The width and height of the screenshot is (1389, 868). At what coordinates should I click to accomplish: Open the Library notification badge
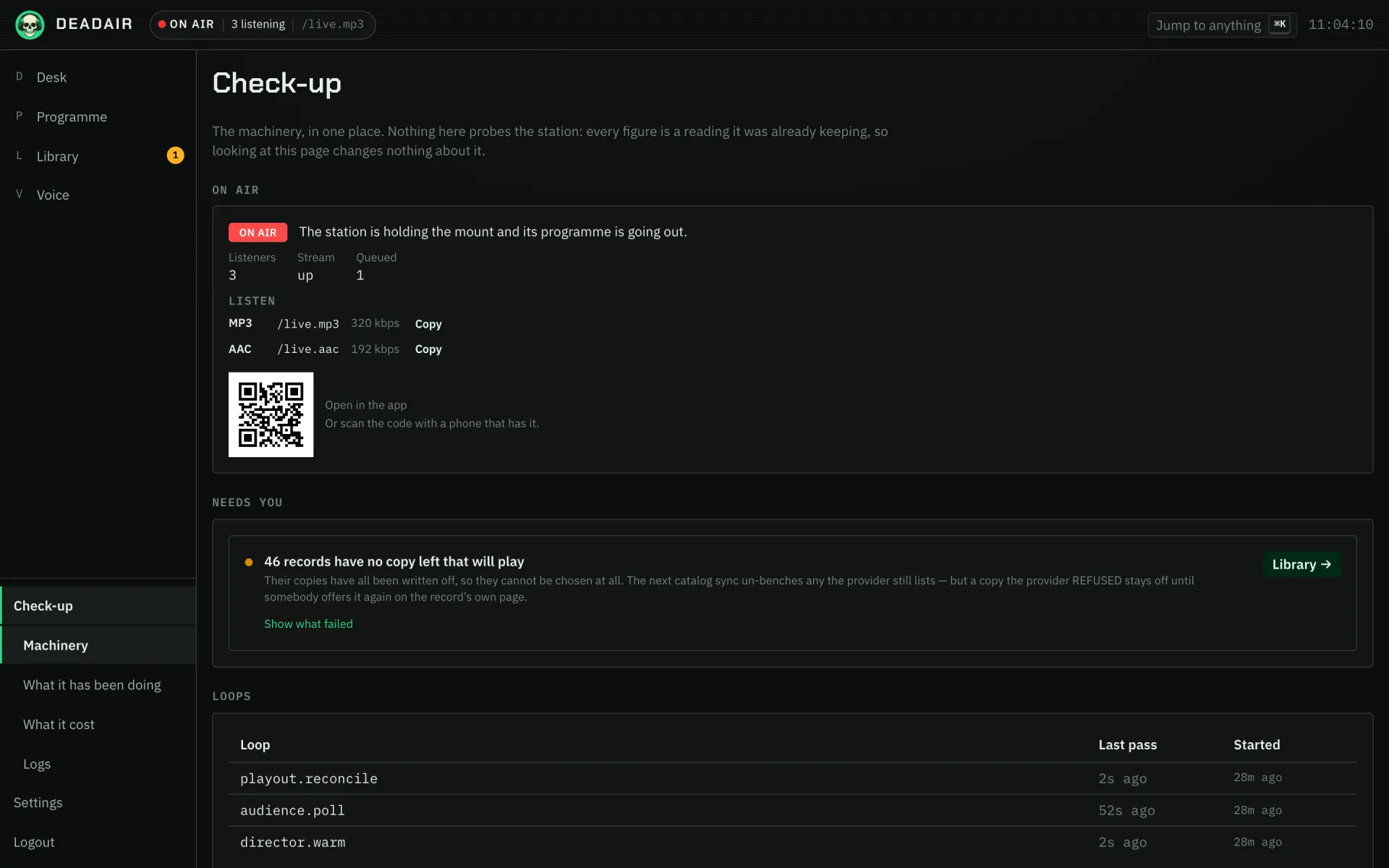[175, 156]
